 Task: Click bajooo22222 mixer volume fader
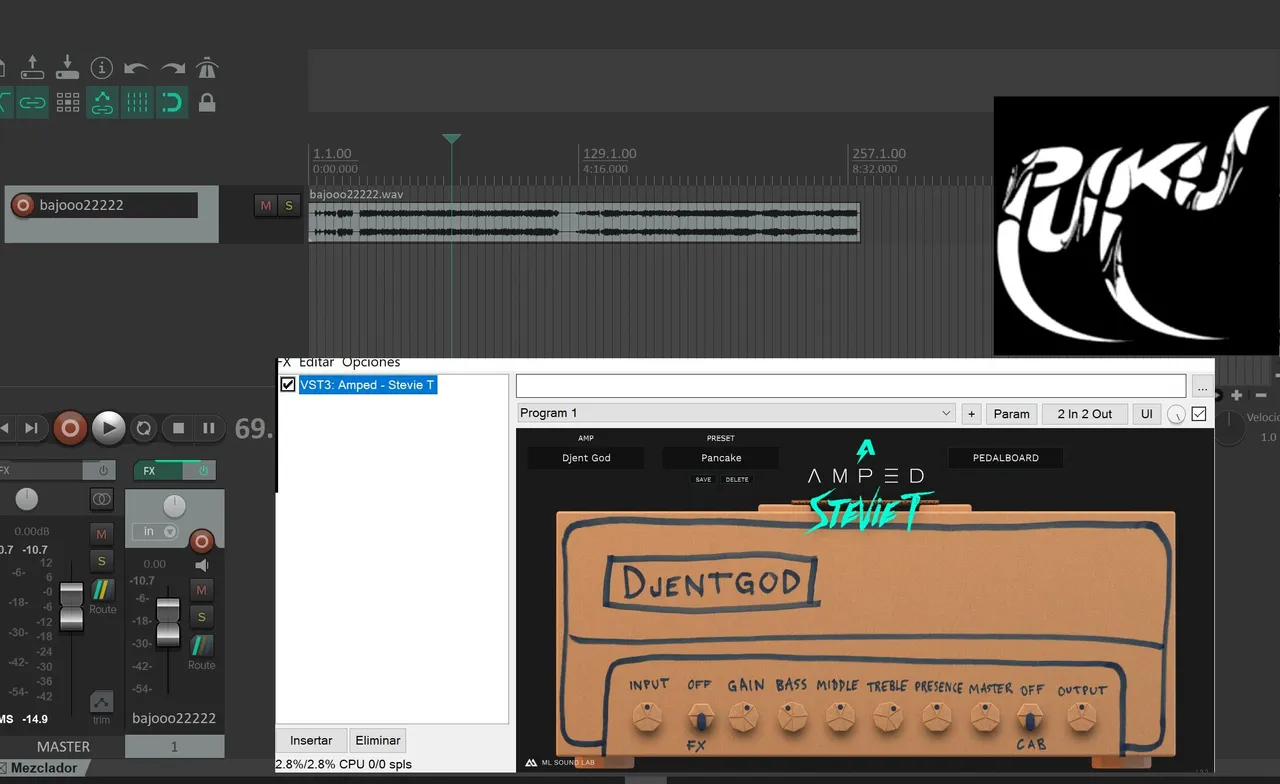click(x=168, y=622)
